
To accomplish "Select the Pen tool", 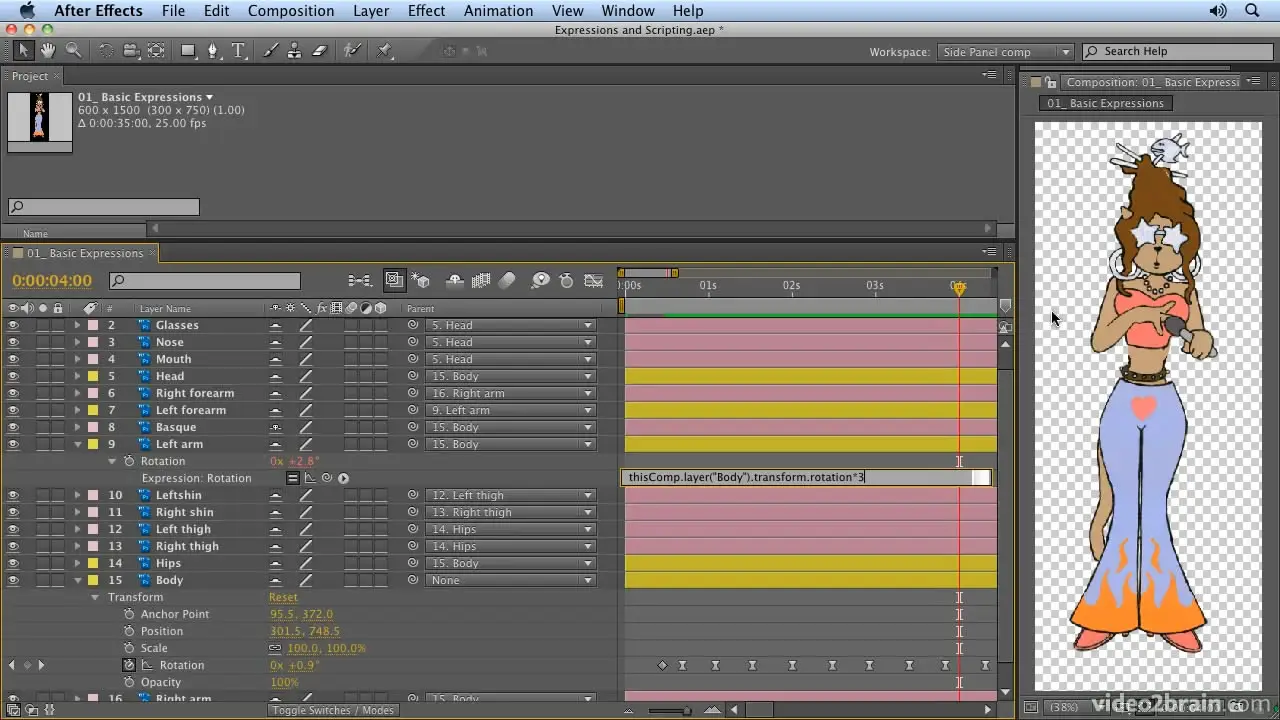I will tap(213, 51).
